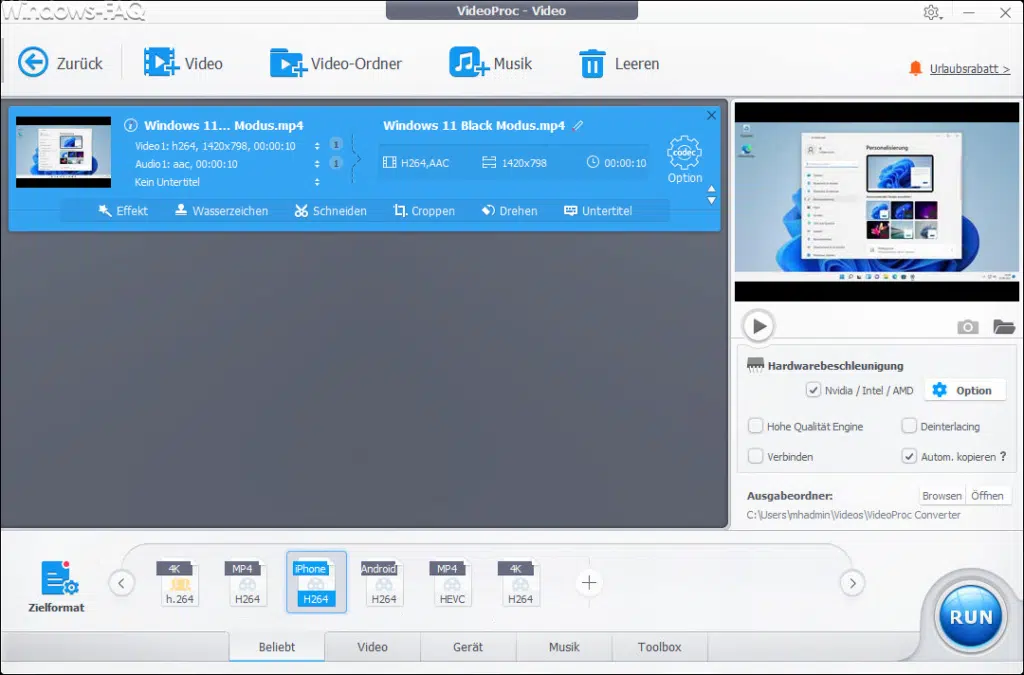The image size is (1024, 675).
Task: Select iPhone H264 format preset
Action: (316, 582)
